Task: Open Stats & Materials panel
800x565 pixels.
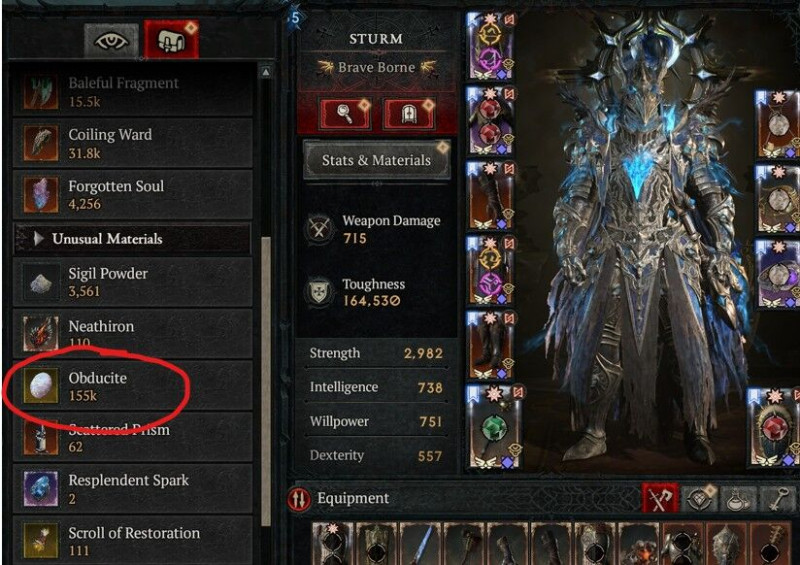Action: 377,160
